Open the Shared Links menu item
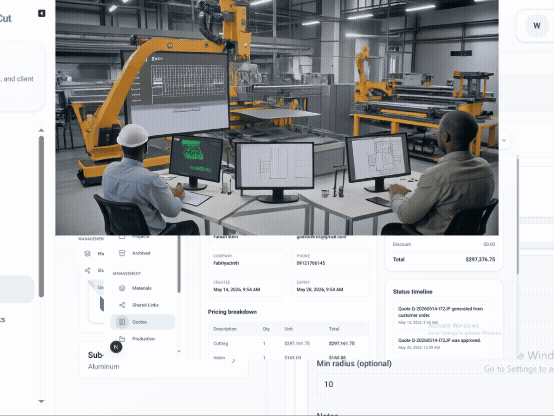Image resolution: width=554 pixels, height=416 pixels. click(145, 305)
